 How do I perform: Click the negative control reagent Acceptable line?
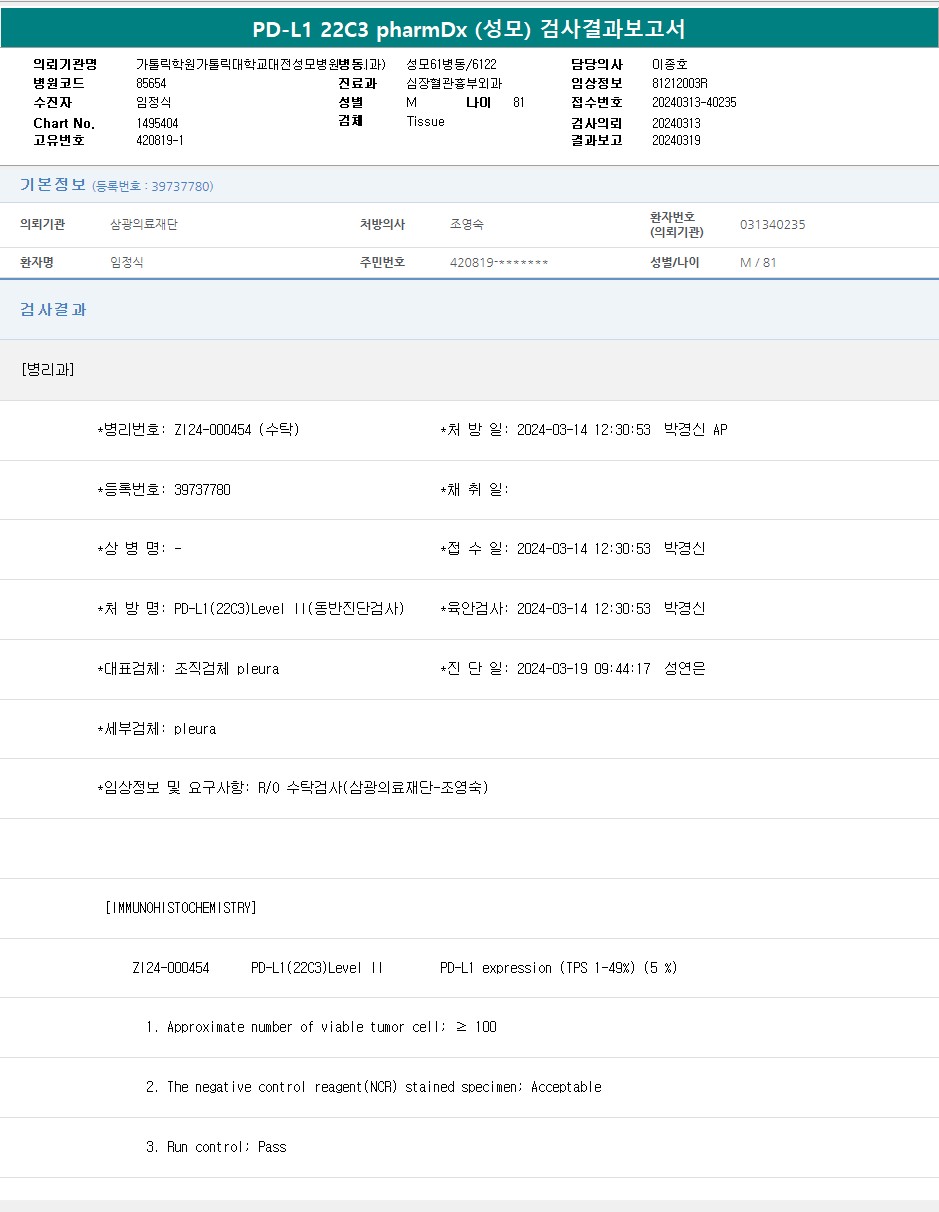pos(374,1087)
